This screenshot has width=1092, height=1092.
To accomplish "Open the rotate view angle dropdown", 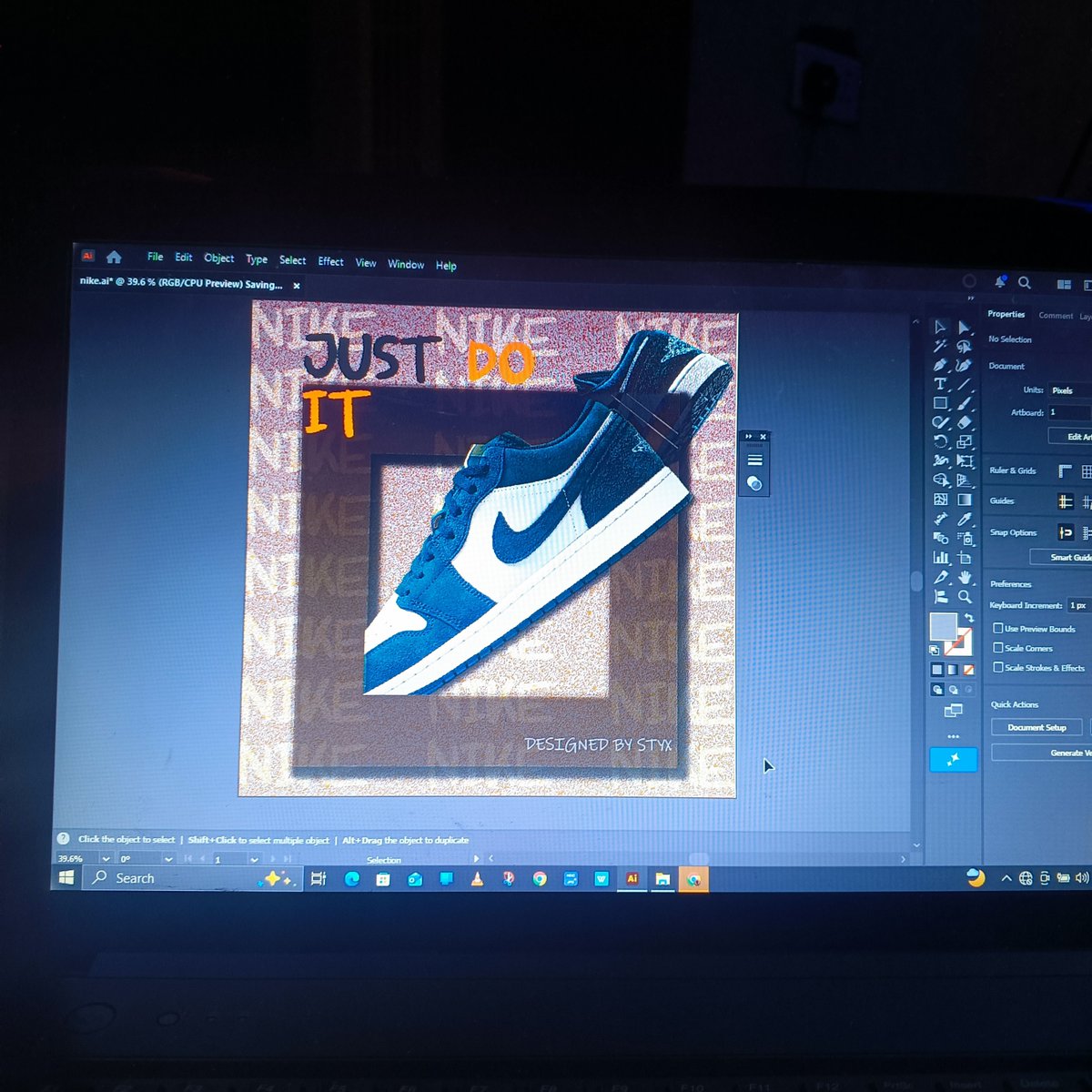I will pos(168,858).
